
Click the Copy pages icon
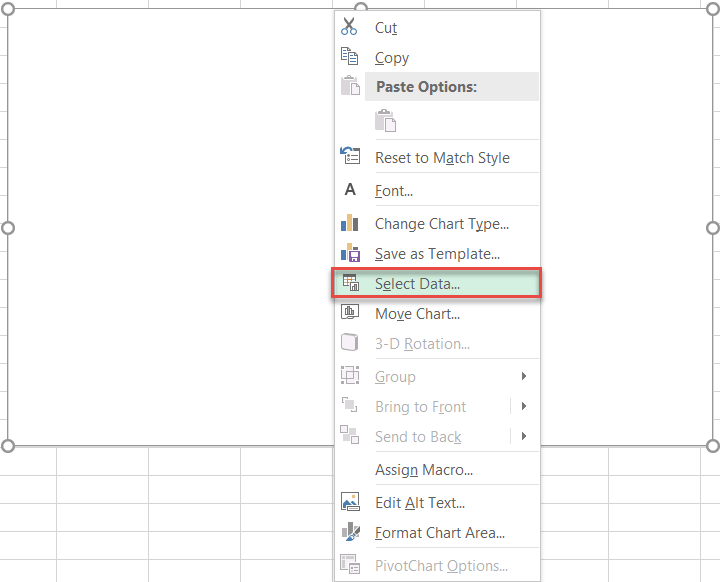coord(349,56)
